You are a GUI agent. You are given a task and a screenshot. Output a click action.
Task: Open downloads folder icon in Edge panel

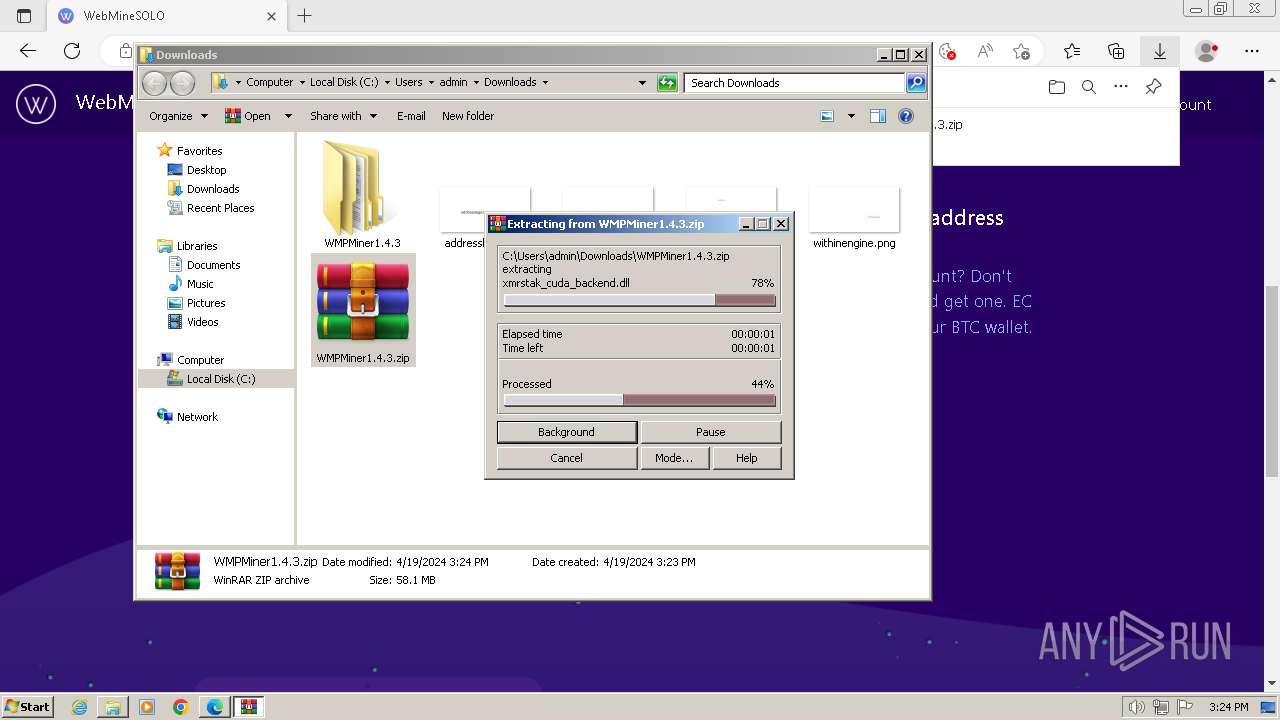coord(1057,87)
